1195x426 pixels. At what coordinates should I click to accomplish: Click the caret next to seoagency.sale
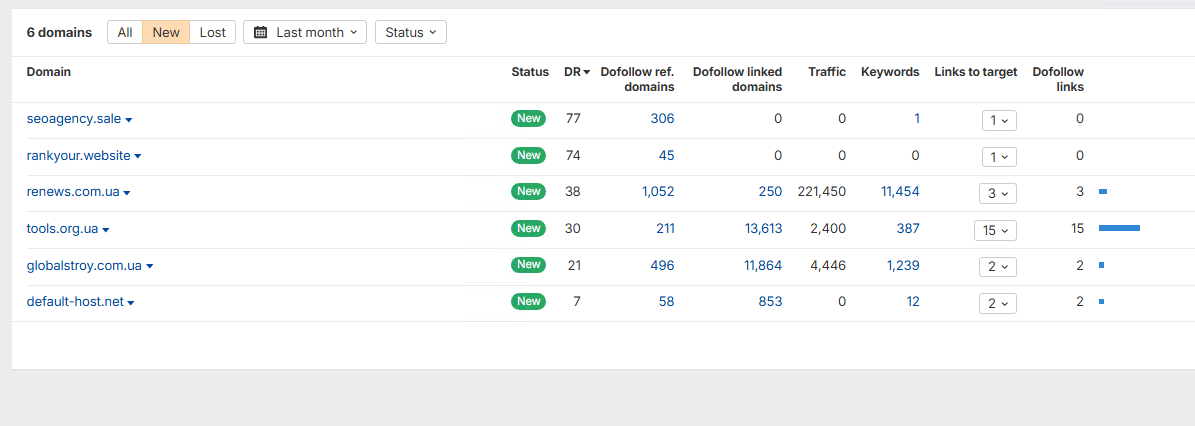tap(129, 120)
